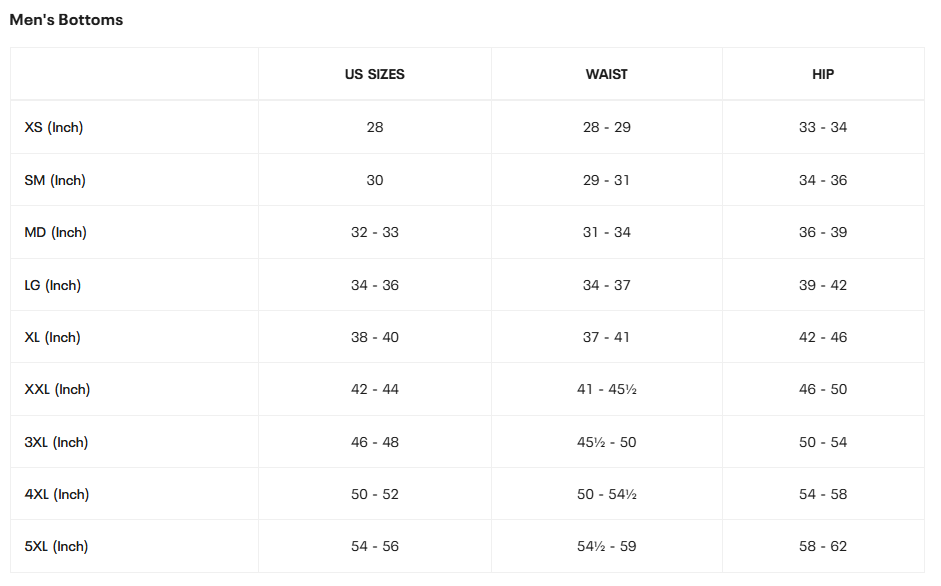Select the XS (Inch) row label
Viewport: 941px width, 586px height.
click(x=54, y=128)
